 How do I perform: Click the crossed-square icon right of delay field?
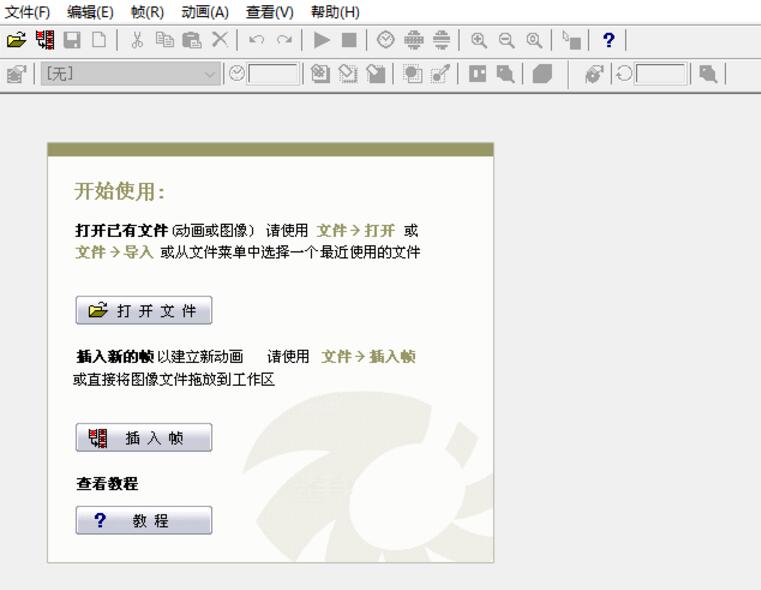point(320,74)
